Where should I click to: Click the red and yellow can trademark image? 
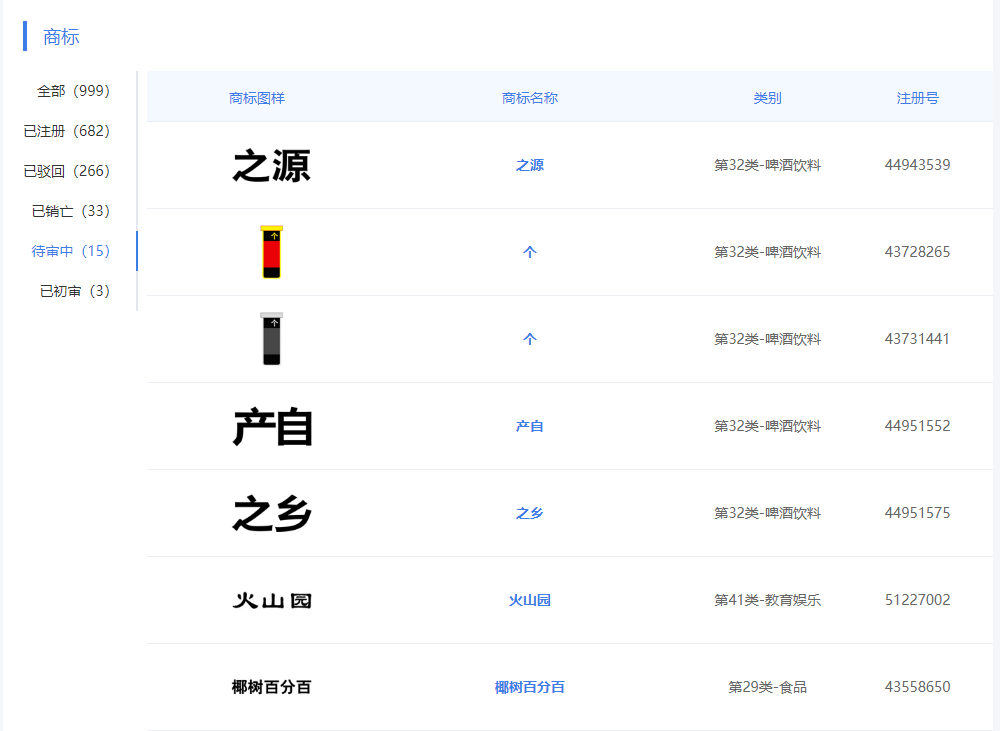tap(272, 252)
